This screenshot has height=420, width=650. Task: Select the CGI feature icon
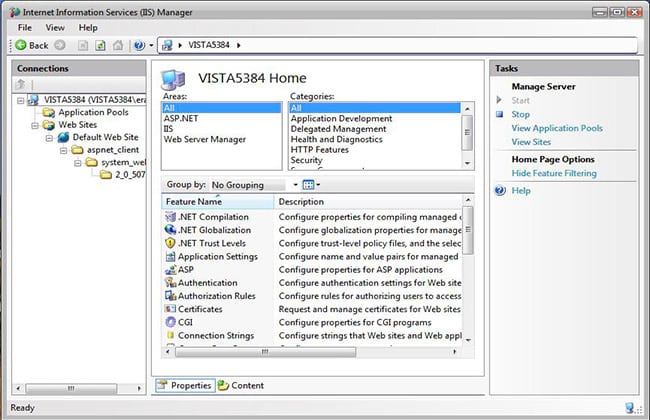point(170,322)
